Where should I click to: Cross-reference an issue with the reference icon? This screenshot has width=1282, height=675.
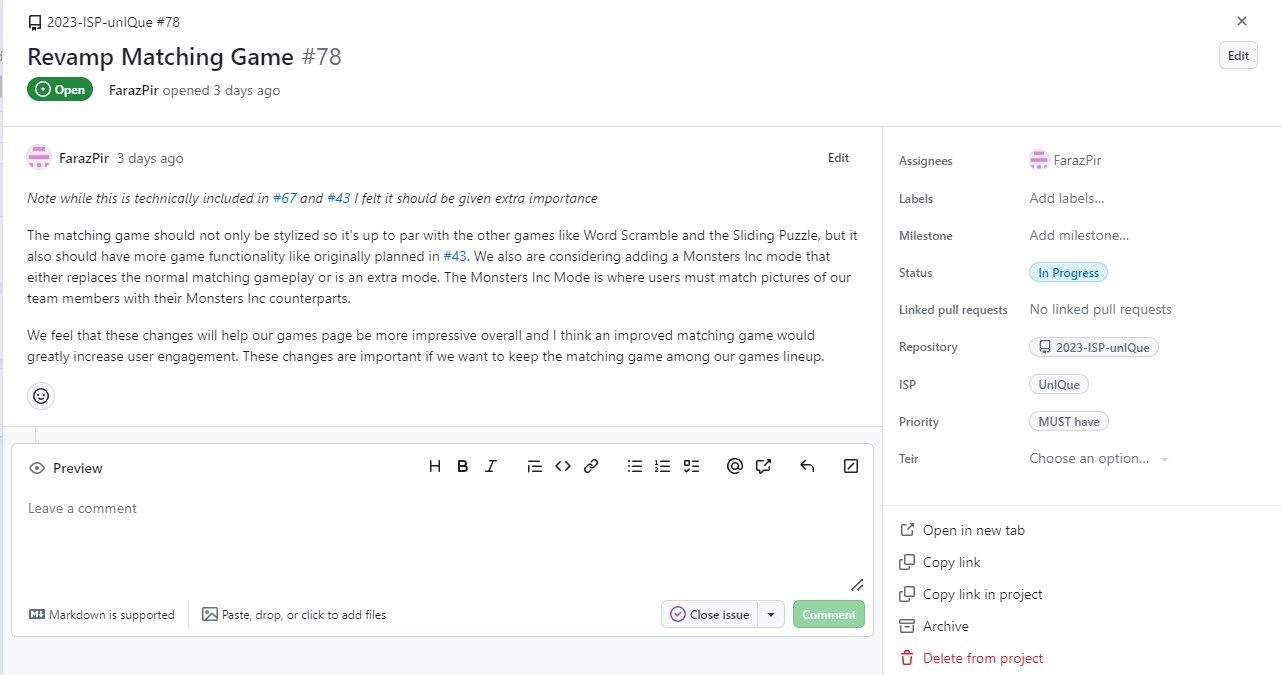pyautogui.click(x=763, y=465)
